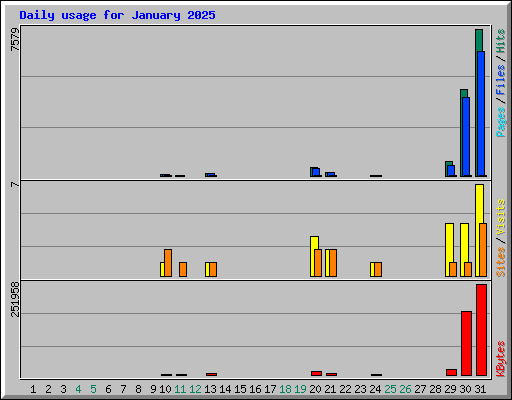Click the orange sites bar for day 24
This screenshot has height=400, width=512.
pyautogui.click(x=378, y=269)
